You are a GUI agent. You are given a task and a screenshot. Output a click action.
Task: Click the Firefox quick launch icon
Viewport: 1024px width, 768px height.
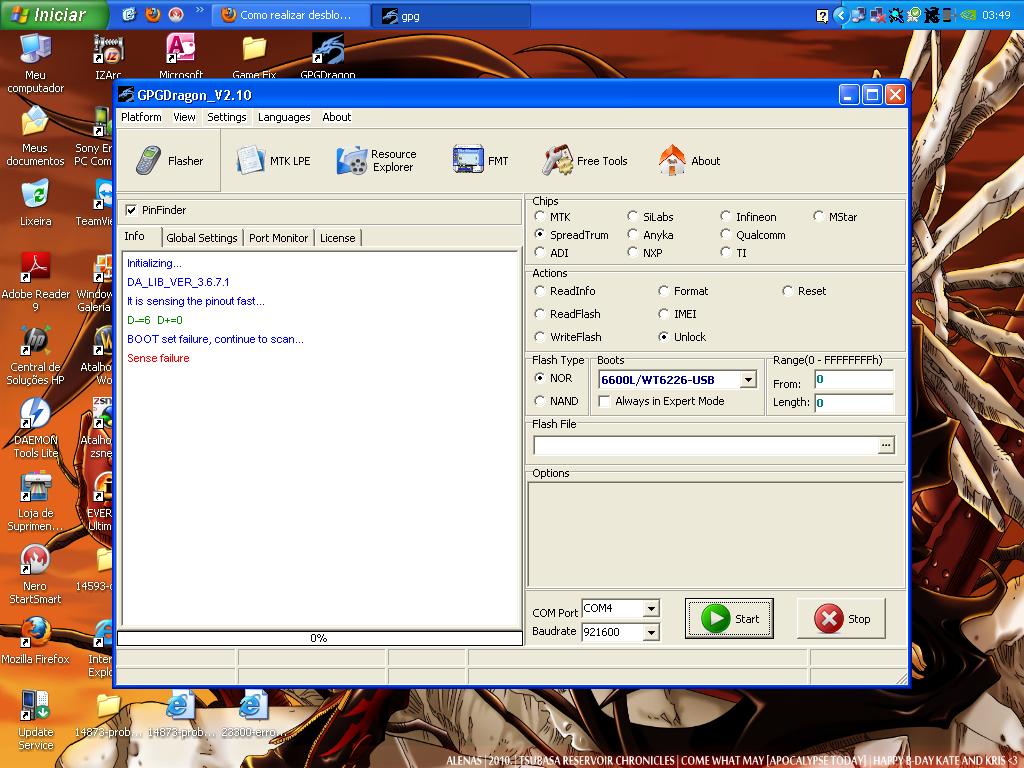153,14
